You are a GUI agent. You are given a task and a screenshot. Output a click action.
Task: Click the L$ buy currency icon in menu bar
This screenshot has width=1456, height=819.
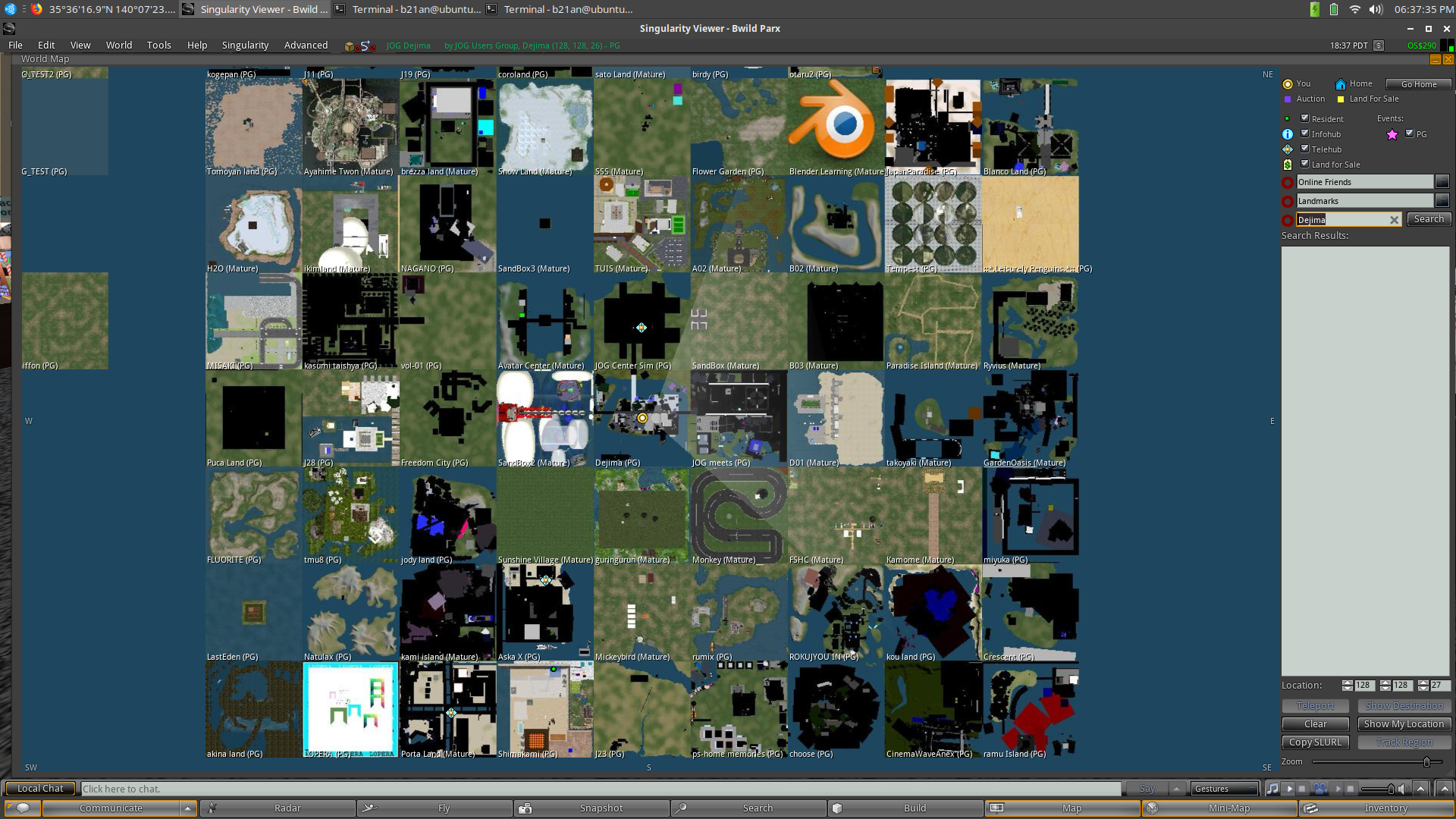pos(1379,45)
